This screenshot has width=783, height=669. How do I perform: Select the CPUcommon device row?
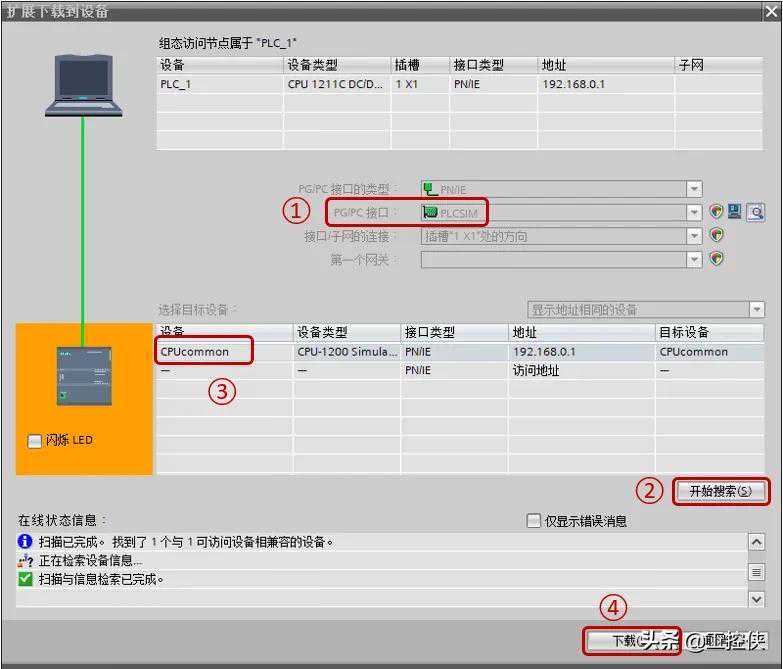(459, 352)
